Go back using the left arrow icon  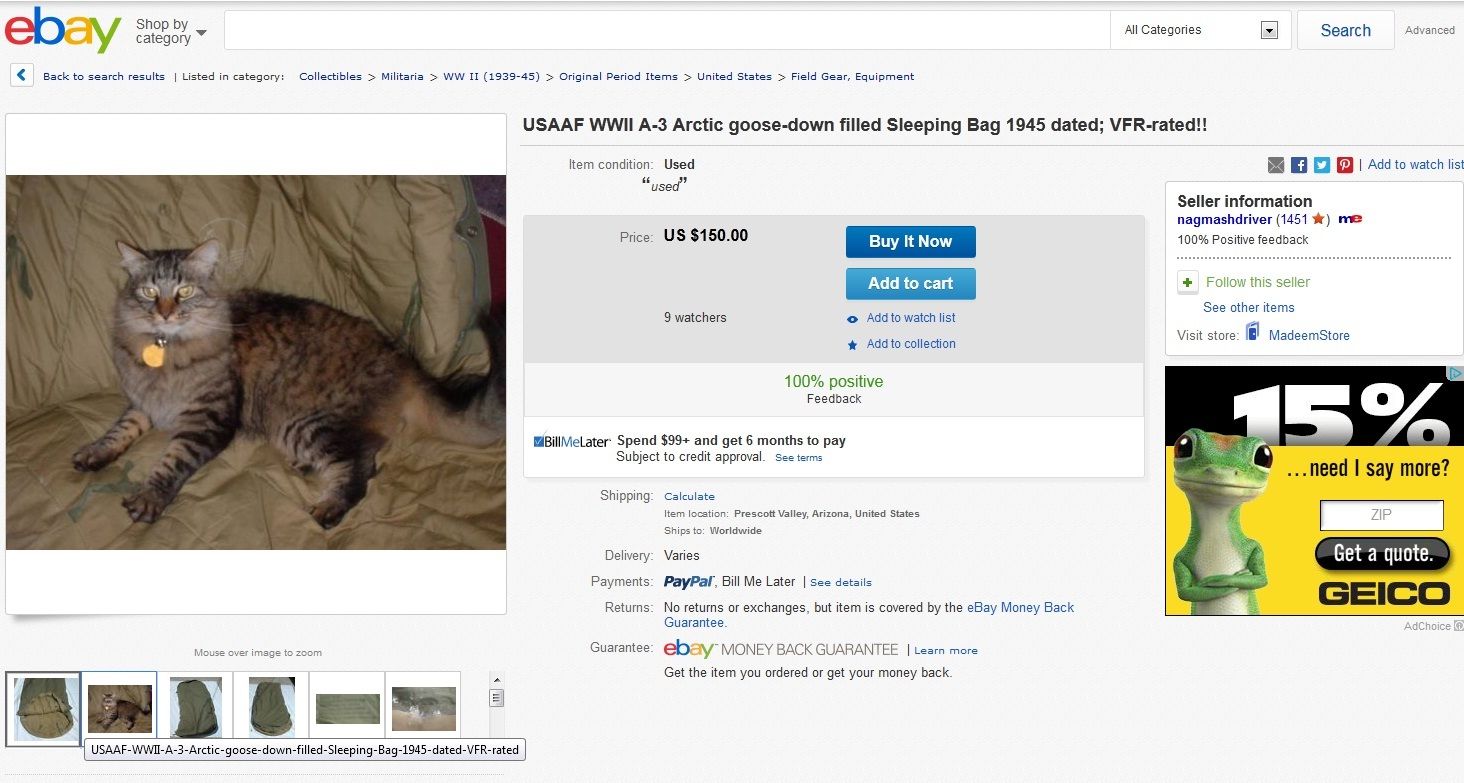pos(22,76)
